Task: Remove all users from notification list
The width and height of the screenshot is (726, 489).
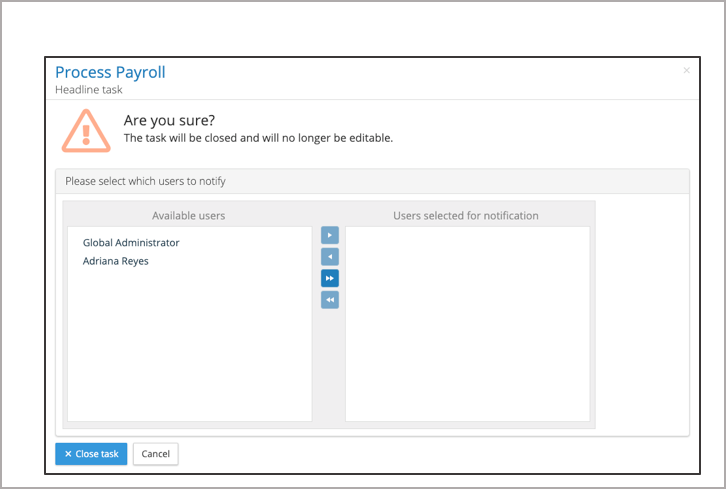Action: tap(330, 300)
